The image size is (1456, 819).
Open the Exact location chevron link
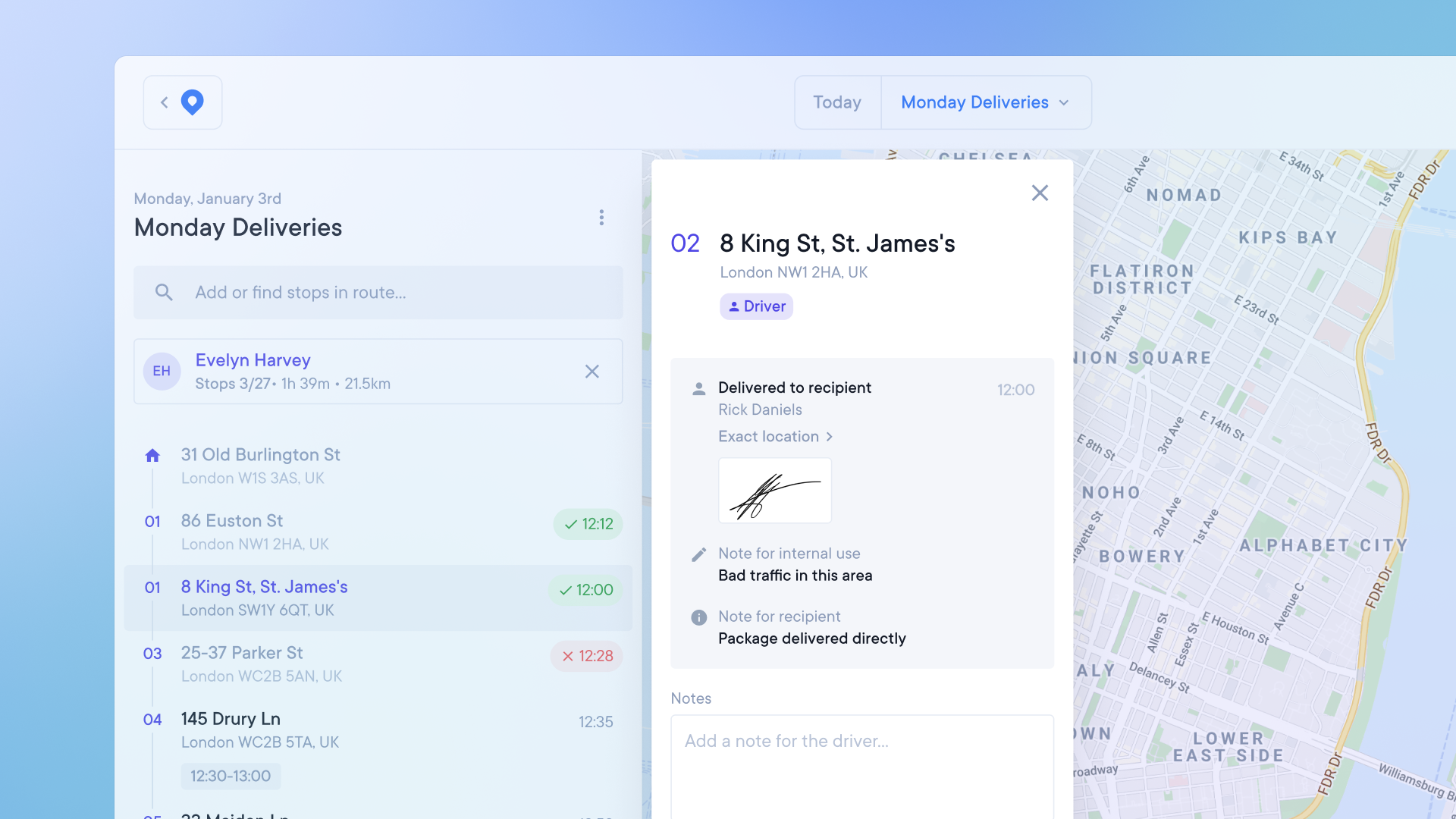point(775,437)
